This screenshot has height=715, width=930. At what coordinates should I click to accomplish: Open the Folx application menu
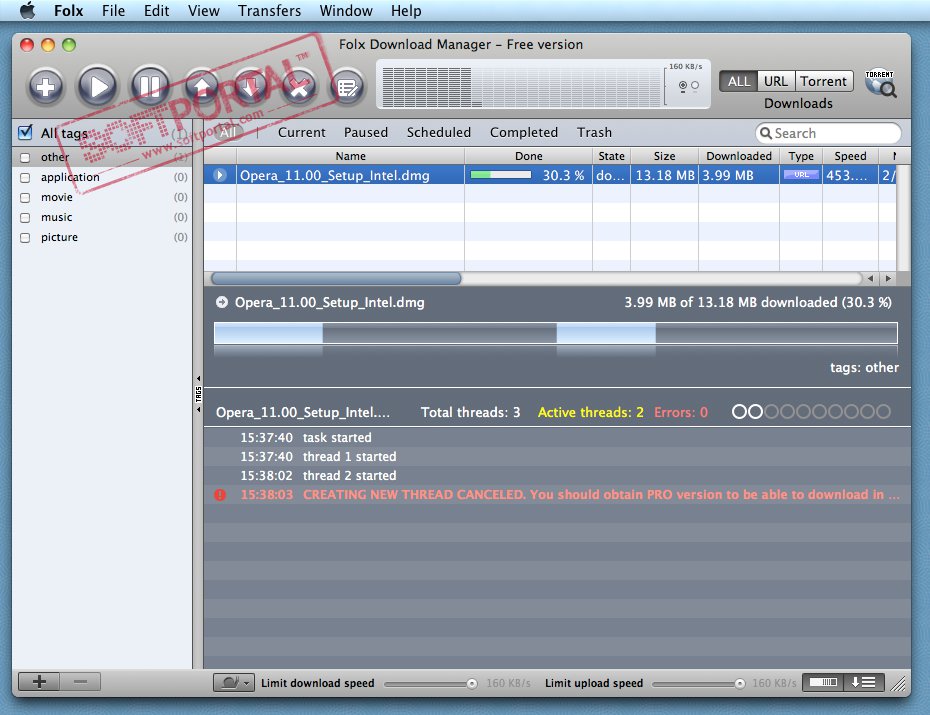pos(68,11)
